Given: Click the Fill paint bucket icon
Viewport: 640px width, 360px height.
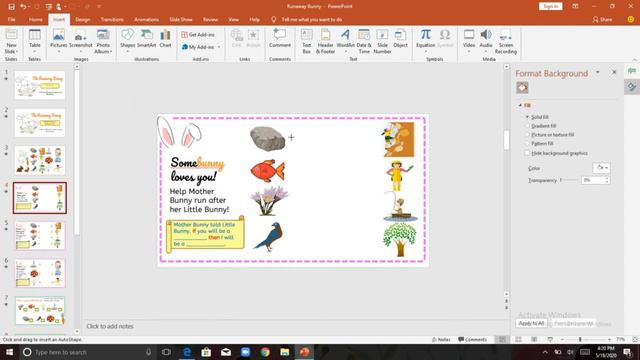Looking at the screenshot, I should (x=522, y=87).
